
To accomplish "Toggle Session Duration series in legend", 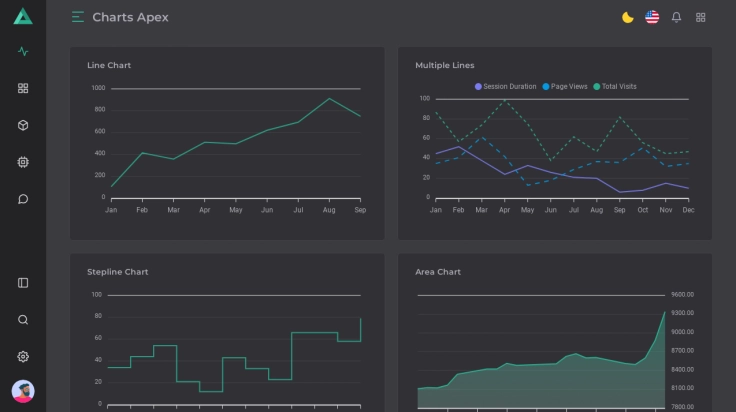I will coord(510,87).
